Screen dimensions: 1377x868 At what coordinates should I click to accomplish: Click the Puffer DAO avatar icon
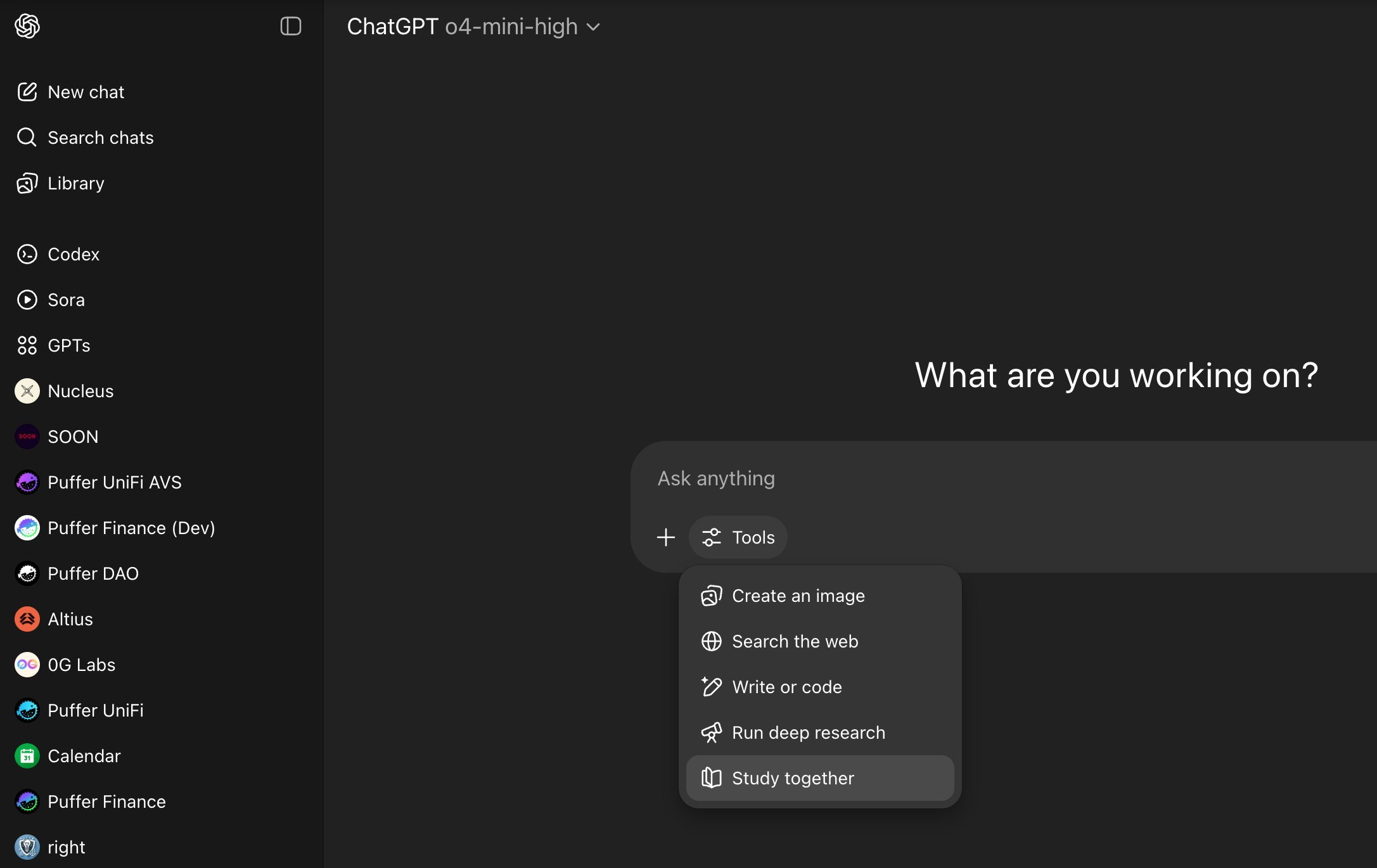pyautogui.click(x=27, y=573)
